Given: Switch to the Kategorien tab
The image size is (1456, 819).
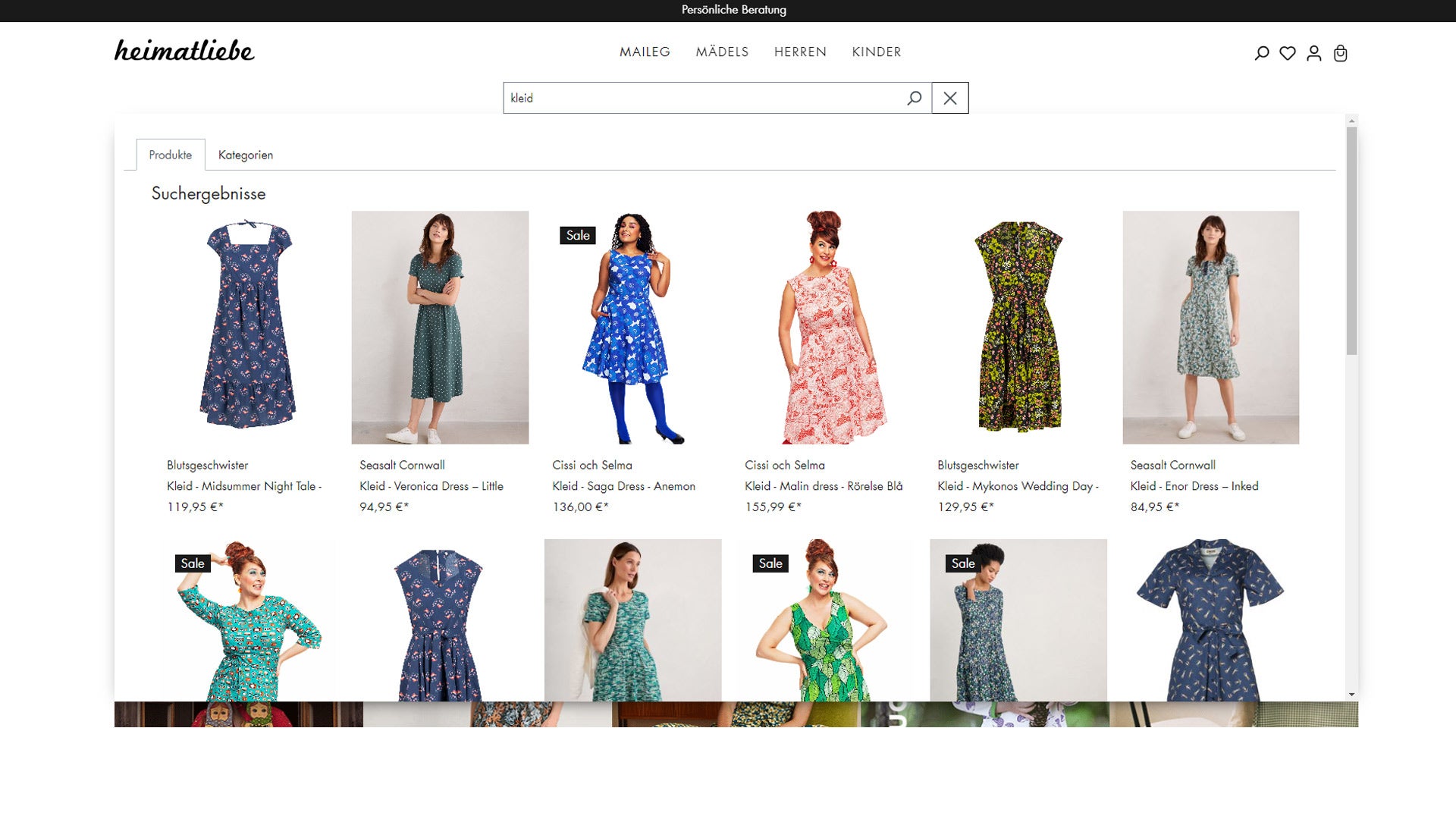Looking at the screenshot, I should (x=246, y=155).
